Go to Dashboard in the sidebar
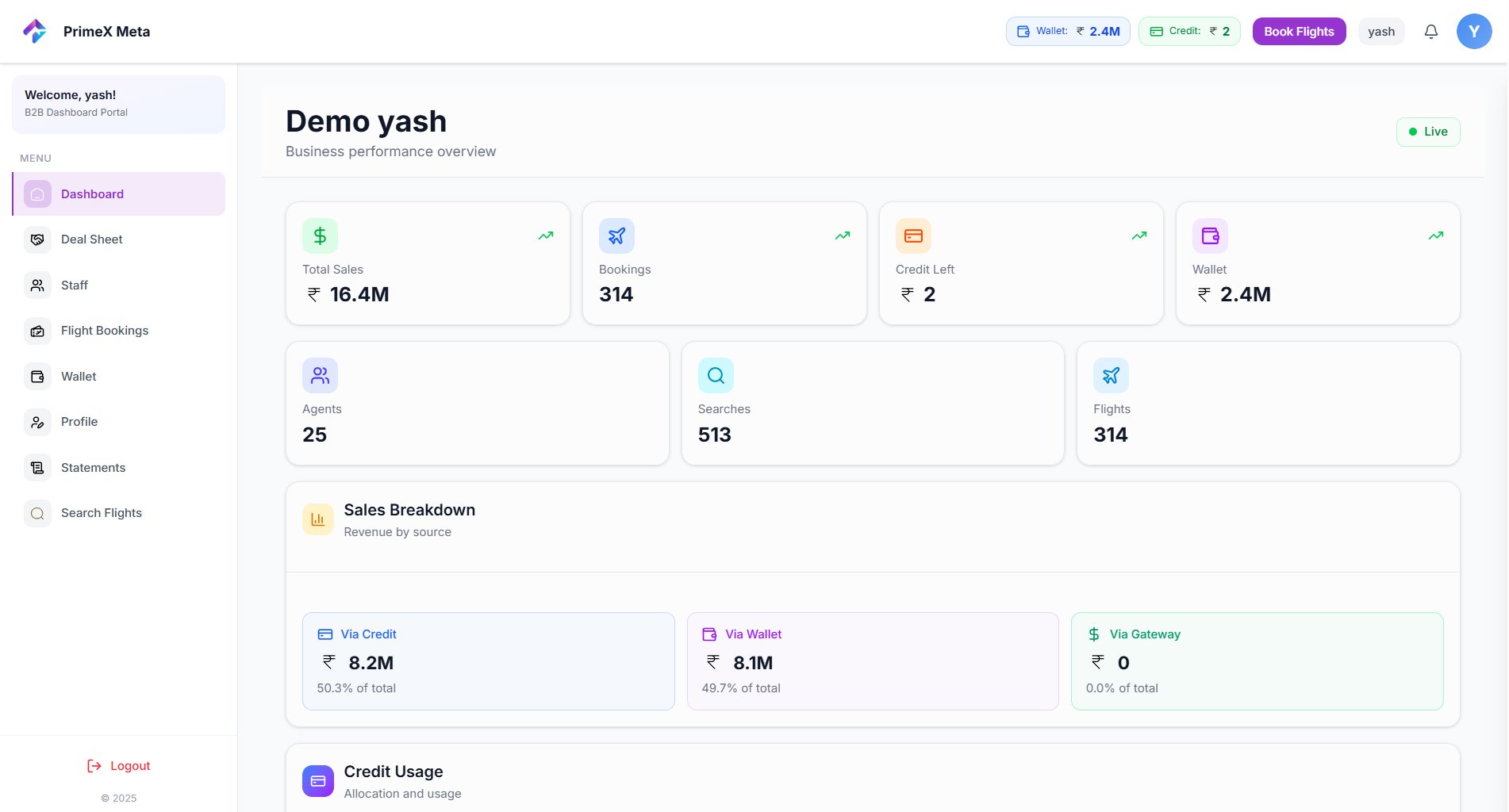1509x812 pixels. [x=119, y=194]
